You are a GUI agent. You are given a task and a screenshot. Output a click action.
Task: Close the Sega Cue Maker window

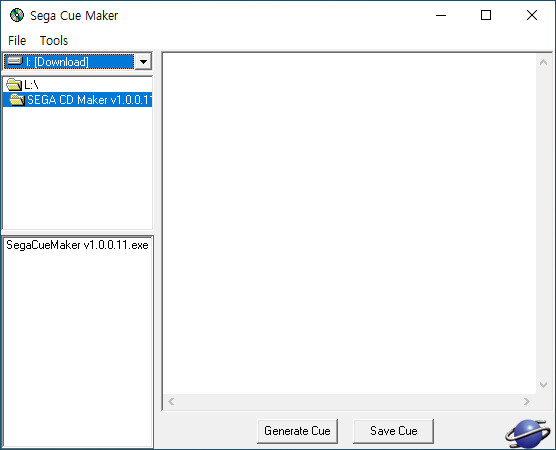pyautogui.click(x=532, y=15)
